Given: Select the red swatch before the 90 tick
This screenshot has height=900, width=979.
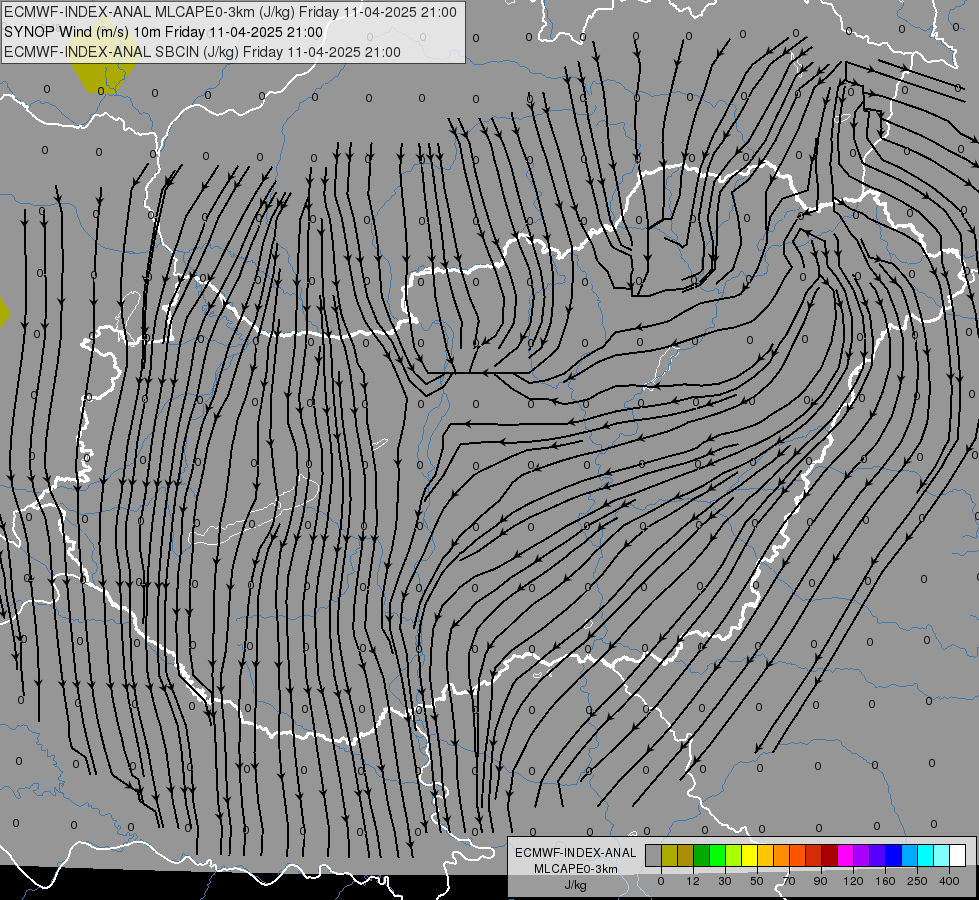Looking at the screenshot, I should point(814,856).
